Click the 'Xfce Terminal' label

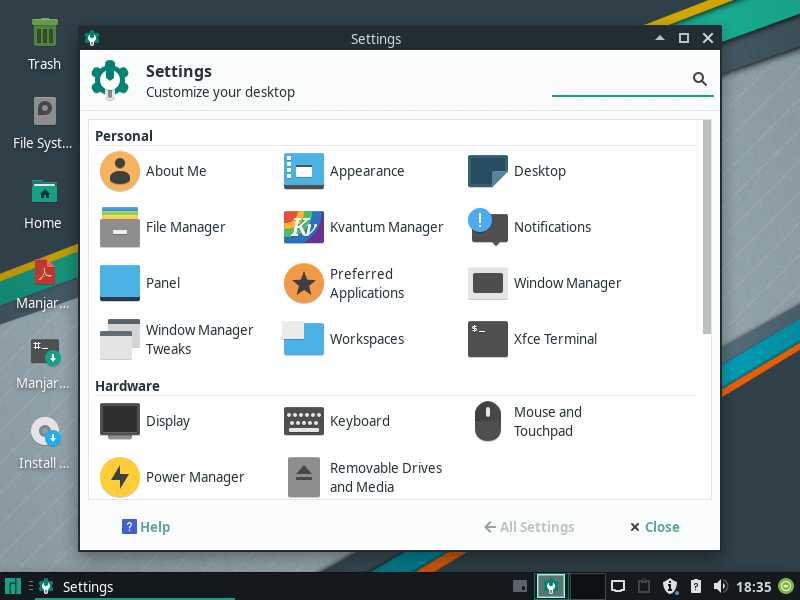coord(555,339)
